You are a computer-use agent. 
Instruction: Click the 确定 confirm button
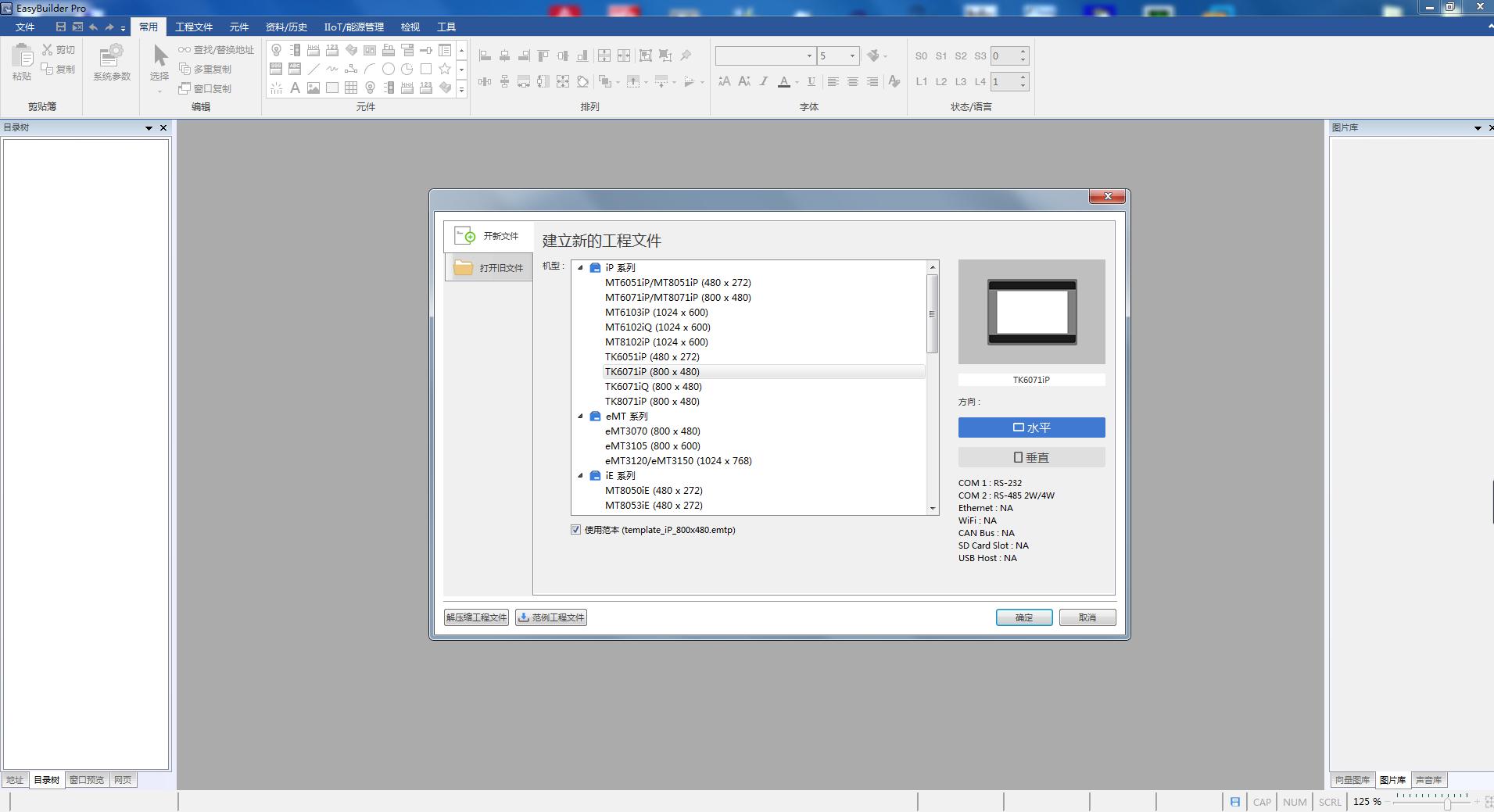coord(1024,617)
